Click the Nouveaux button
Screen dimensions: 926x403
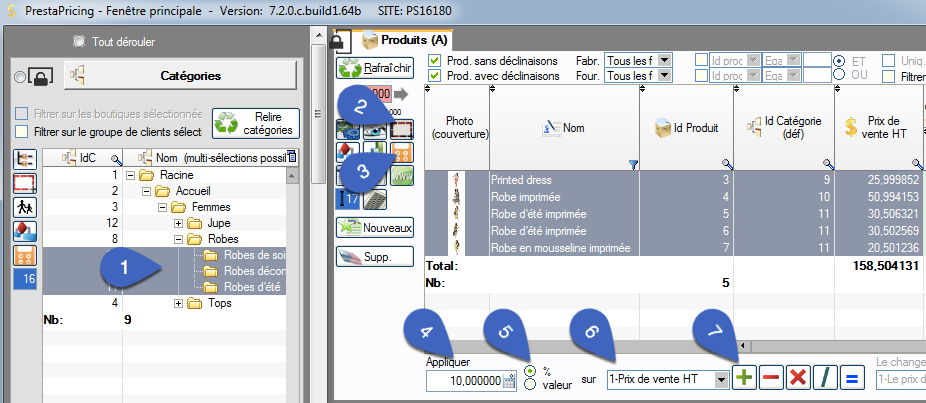pos(375,228)
